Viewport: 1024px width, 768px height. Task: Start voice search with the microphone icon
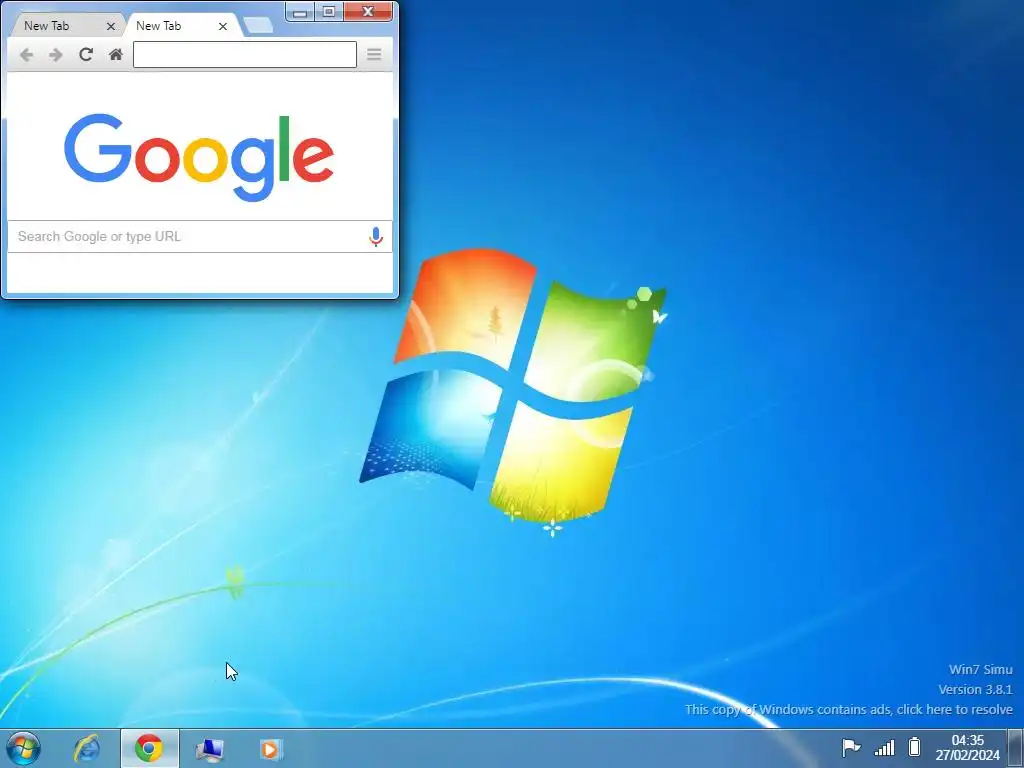coord(376,236)
